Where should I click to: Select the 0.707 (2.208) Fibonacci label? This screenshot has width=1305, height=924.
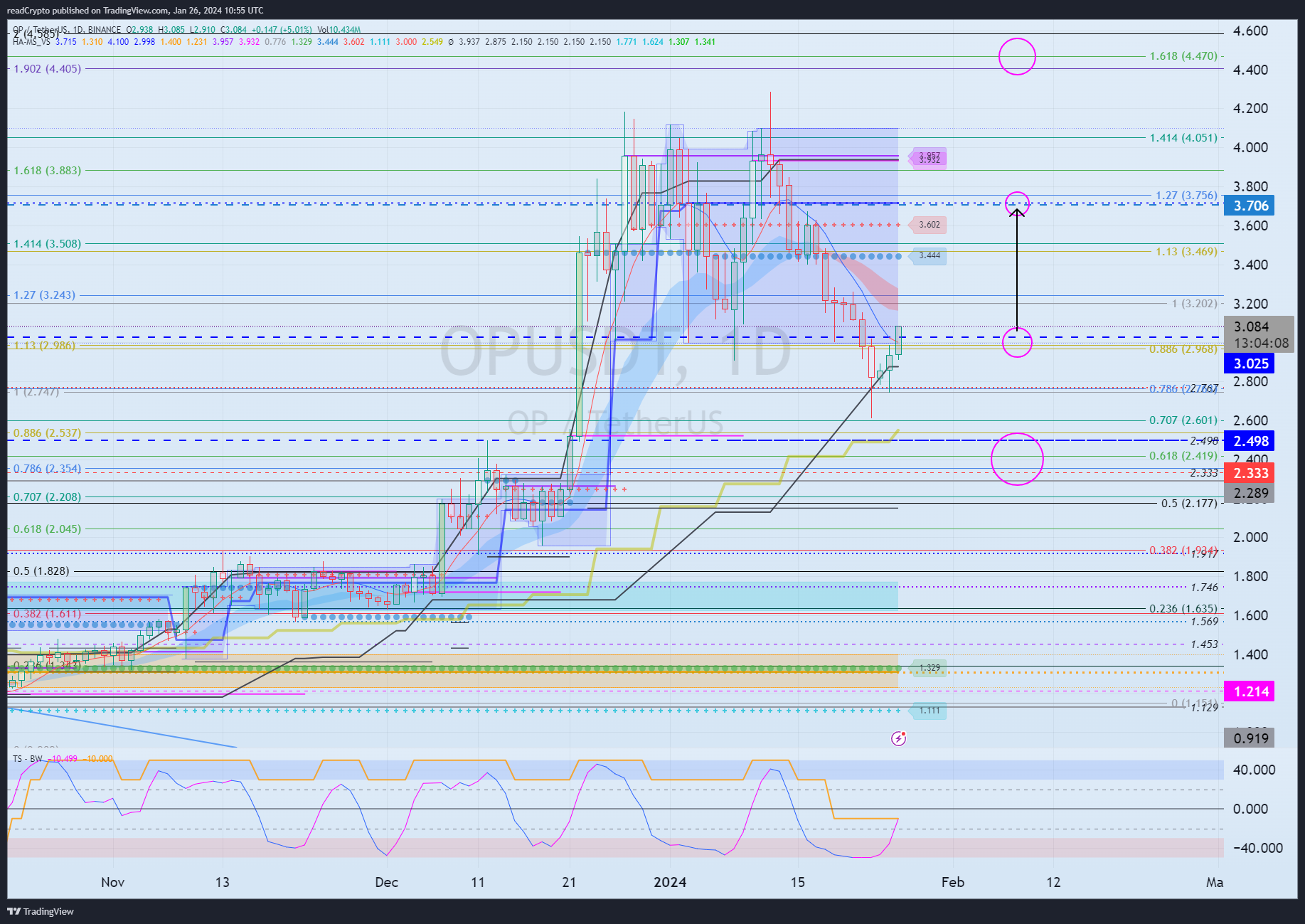48,497
